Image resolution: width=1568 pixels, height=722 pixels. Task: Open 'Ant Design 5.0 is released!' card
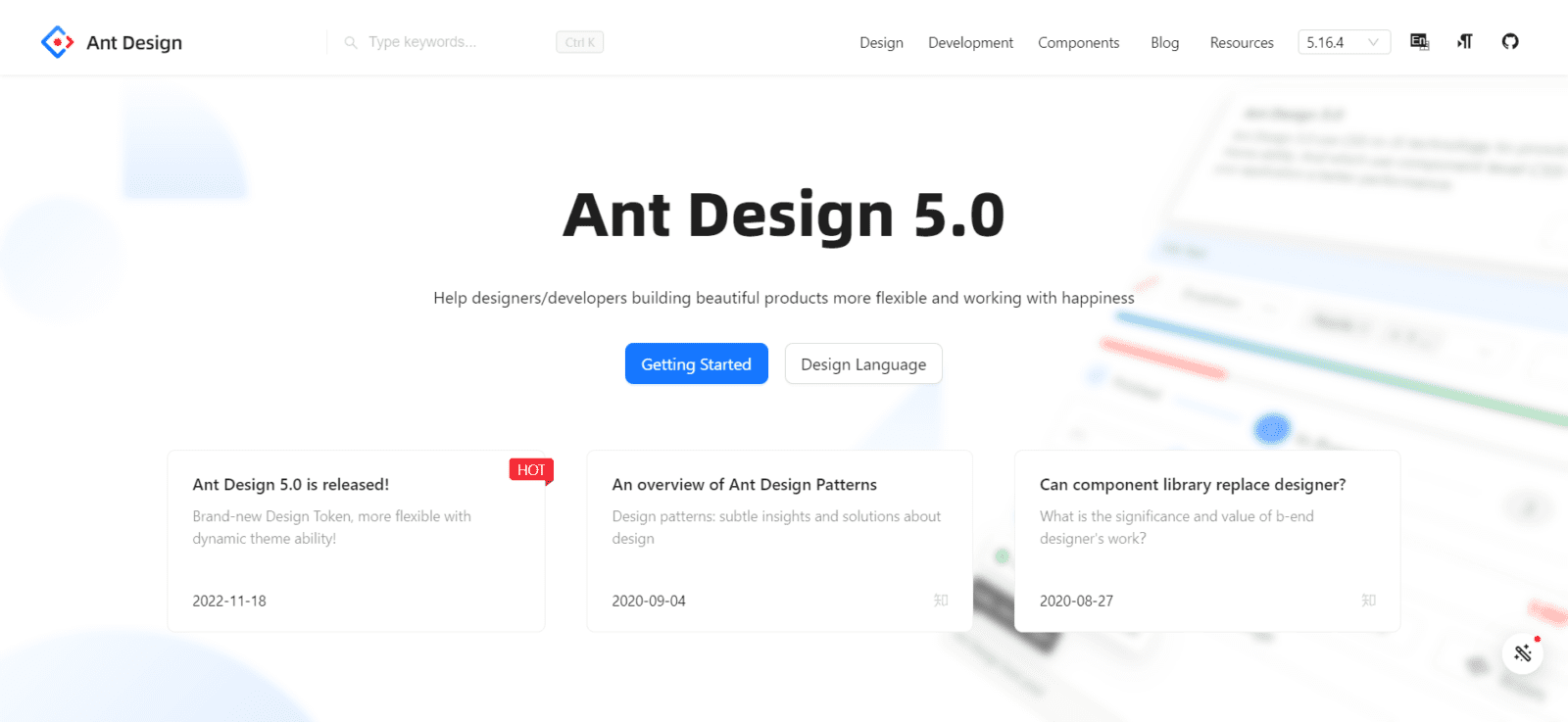[x=356, y=541]
